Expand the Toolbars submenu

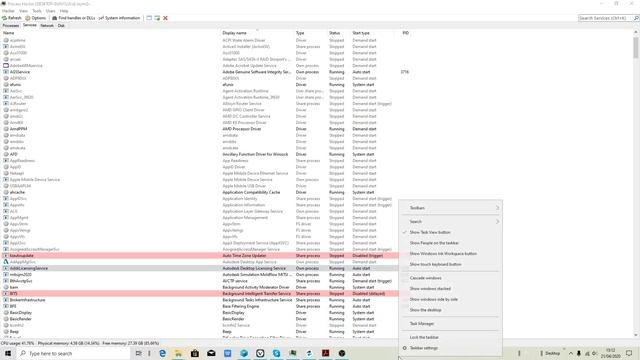(451, 208)
